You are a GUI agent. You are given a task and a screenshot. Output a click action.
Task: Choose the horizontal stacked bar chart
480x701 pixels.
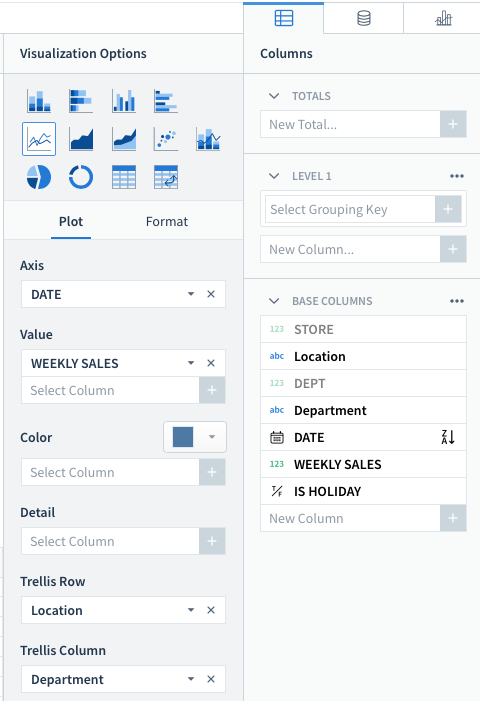[81, 101]
